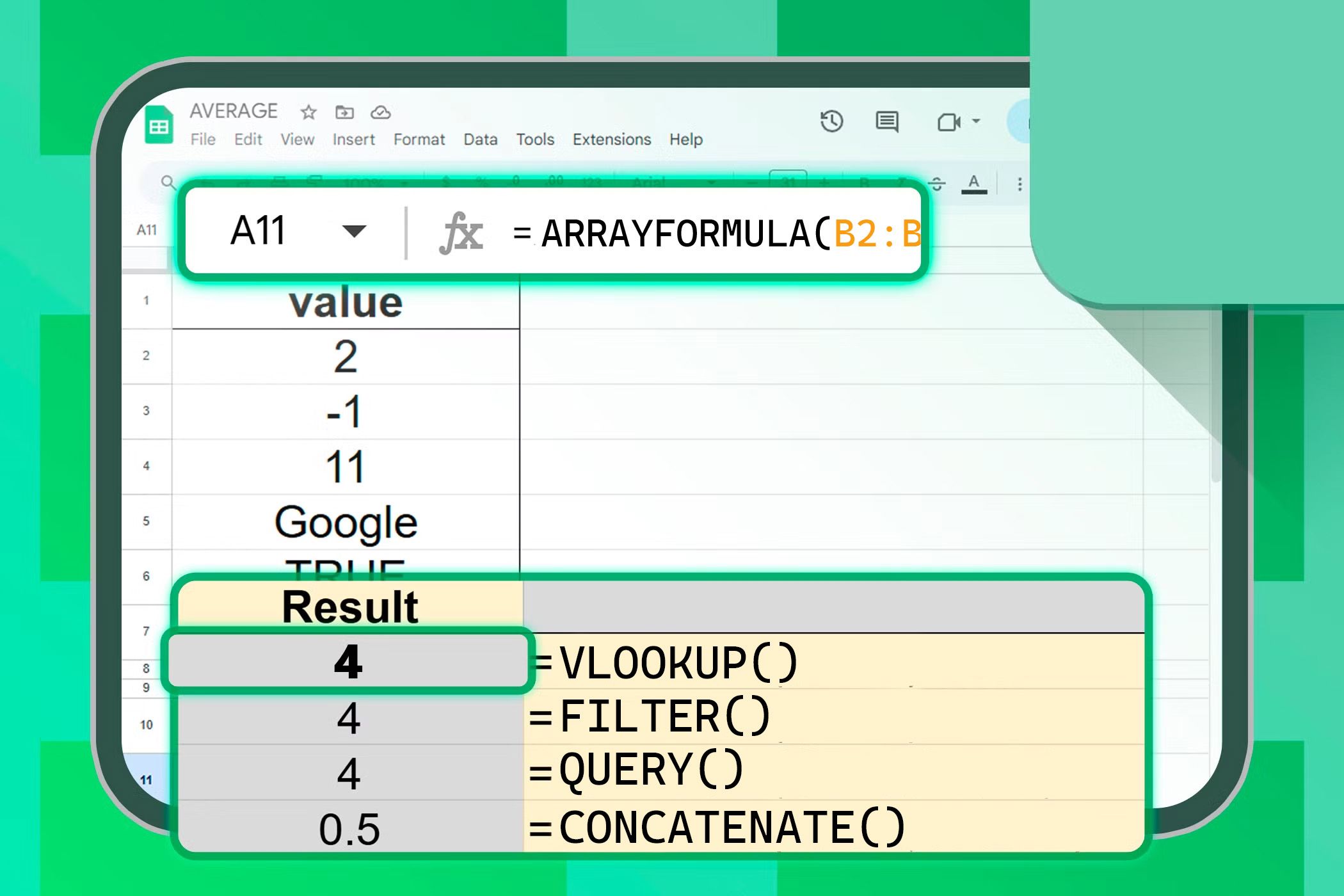Expand the A11 name box dropdown
This screenshot has height=896, width=1344.
(354, 230)
